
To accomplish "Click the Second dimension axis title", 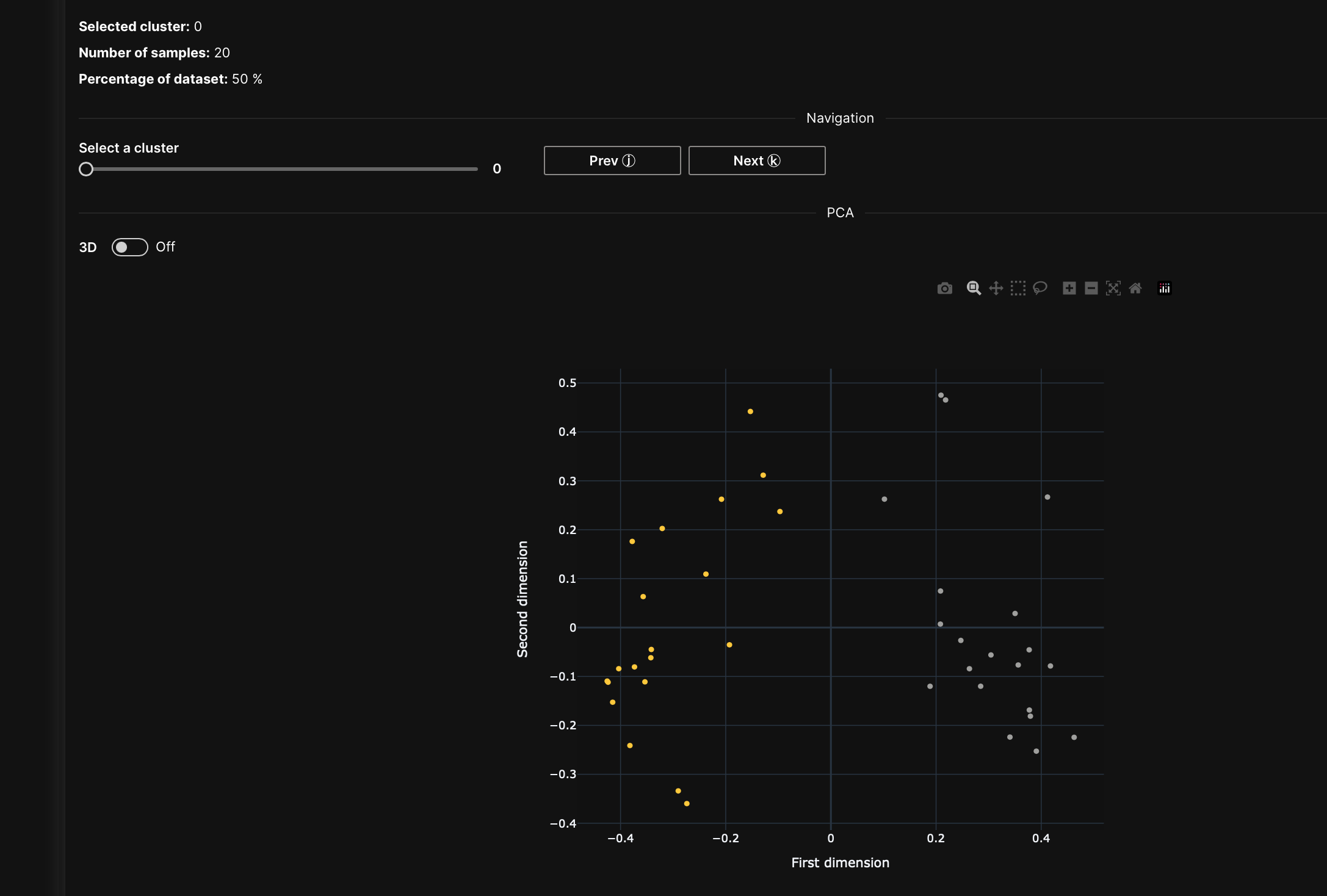I will 522,599.
